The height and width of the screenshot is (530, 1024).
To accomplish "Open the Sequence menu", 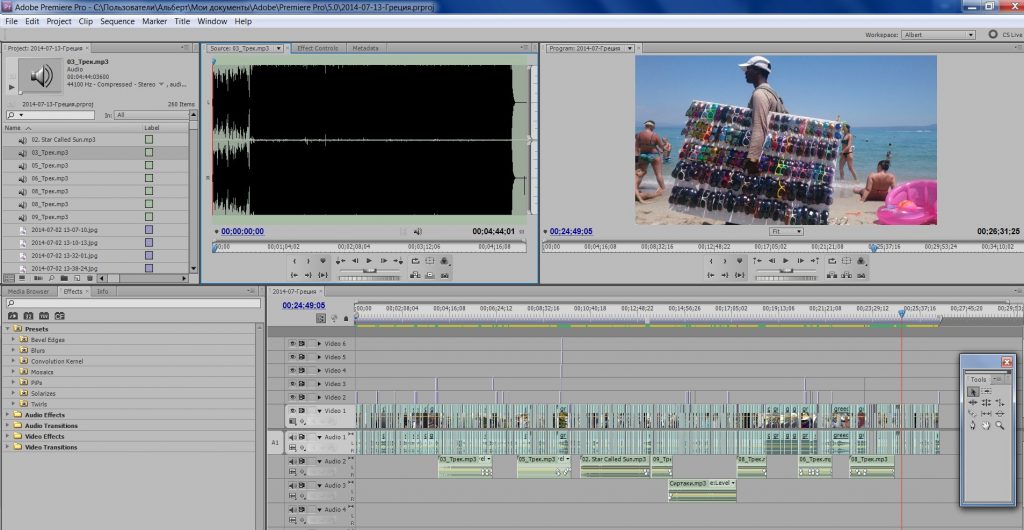I will coord(117,21).
